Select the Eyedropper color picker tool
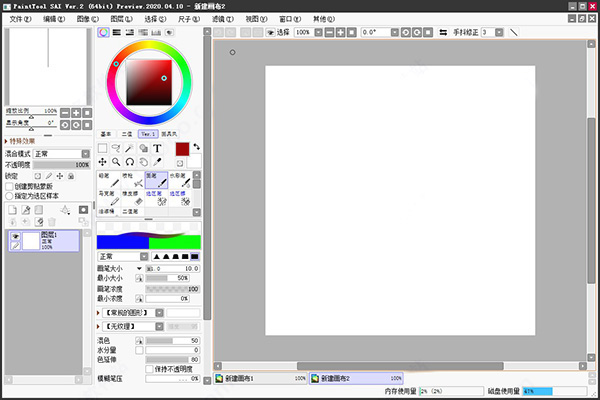 point(158,161)
